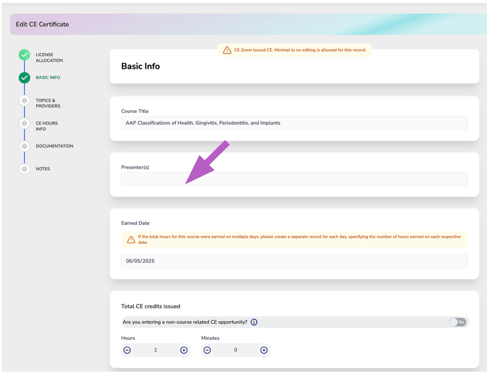Decrease the Minutes value with minus
The height and width of the screenshot is (373, 487).
(207, 350)
